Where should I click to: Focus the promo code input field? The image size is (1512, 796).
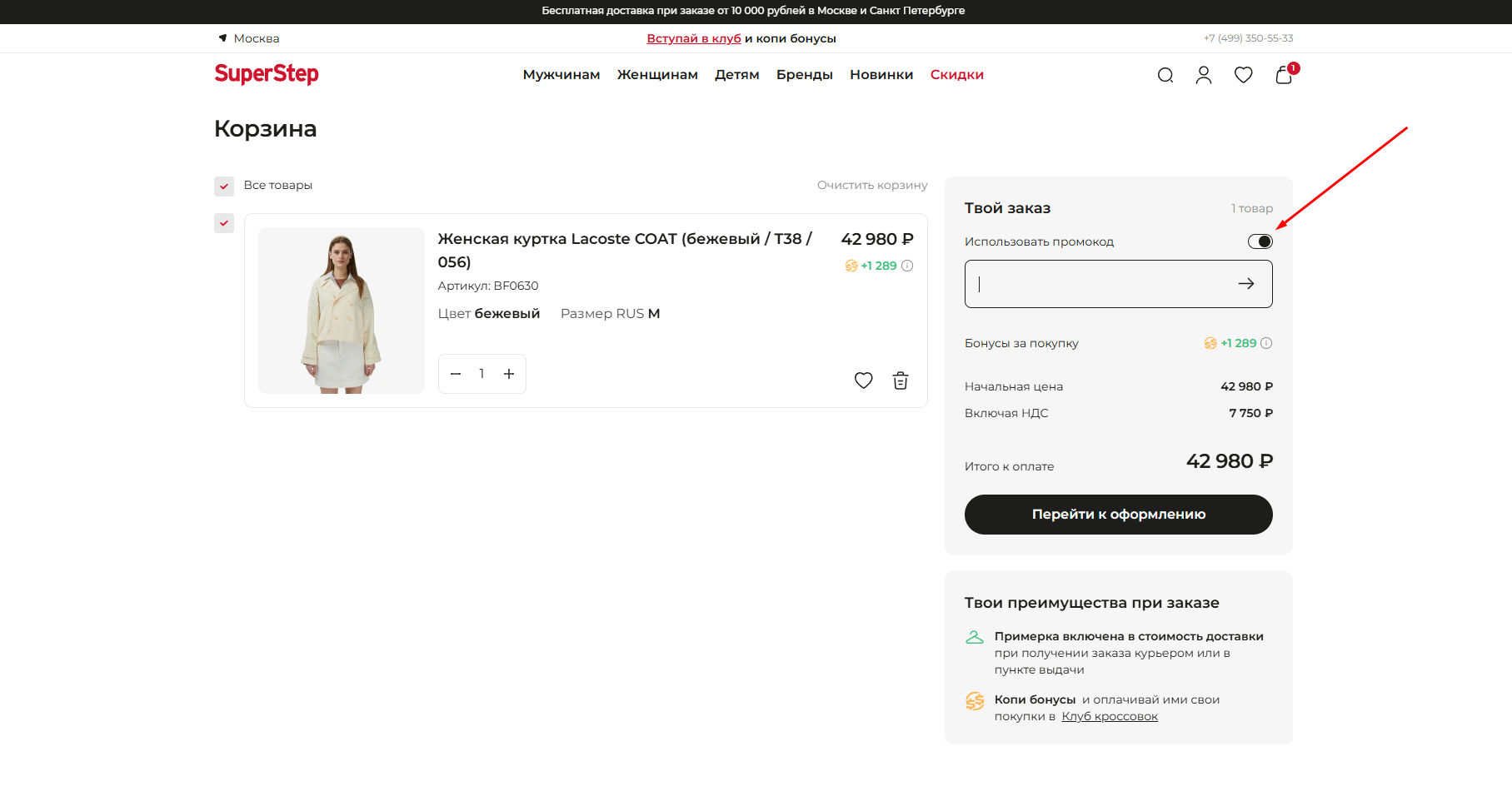click(x=1100, y=284)
